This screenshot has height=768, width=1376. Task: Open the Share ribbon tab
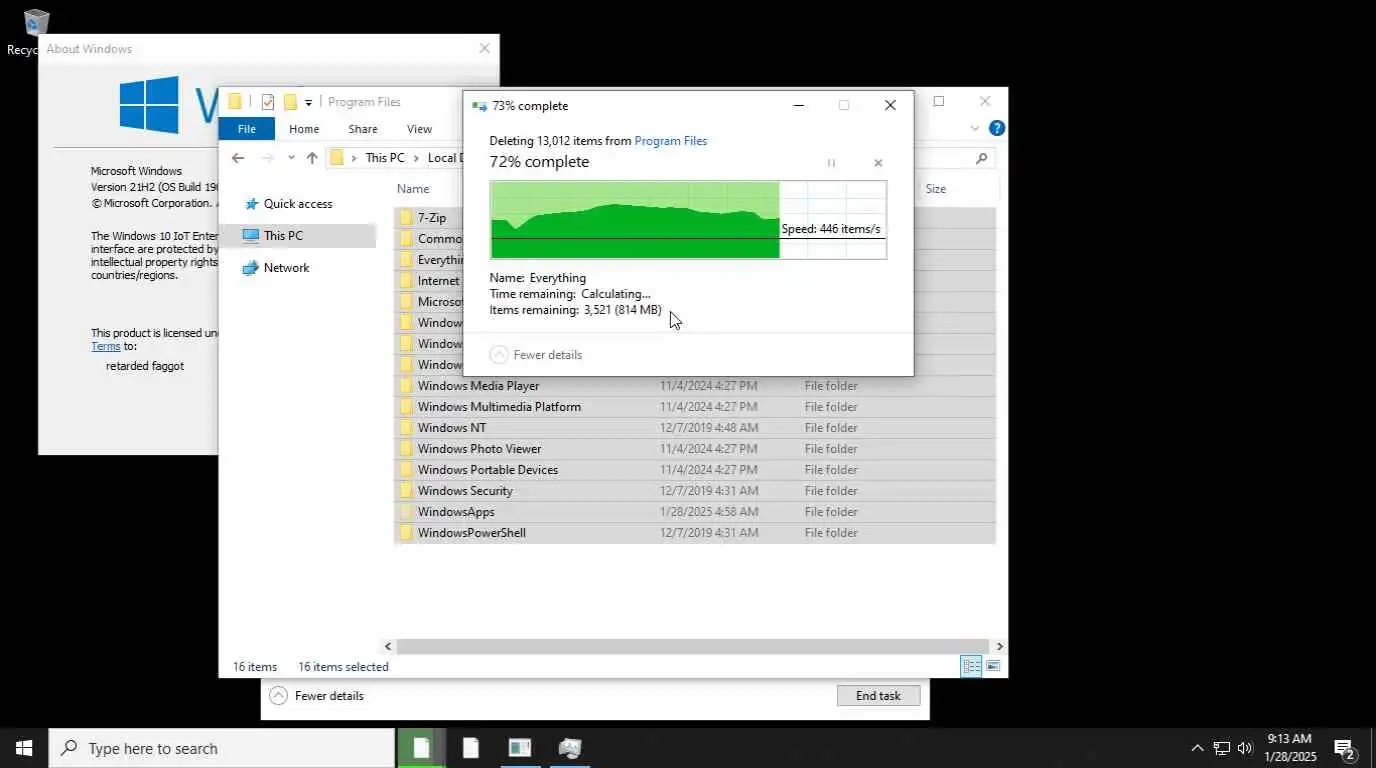click(363, 129)
